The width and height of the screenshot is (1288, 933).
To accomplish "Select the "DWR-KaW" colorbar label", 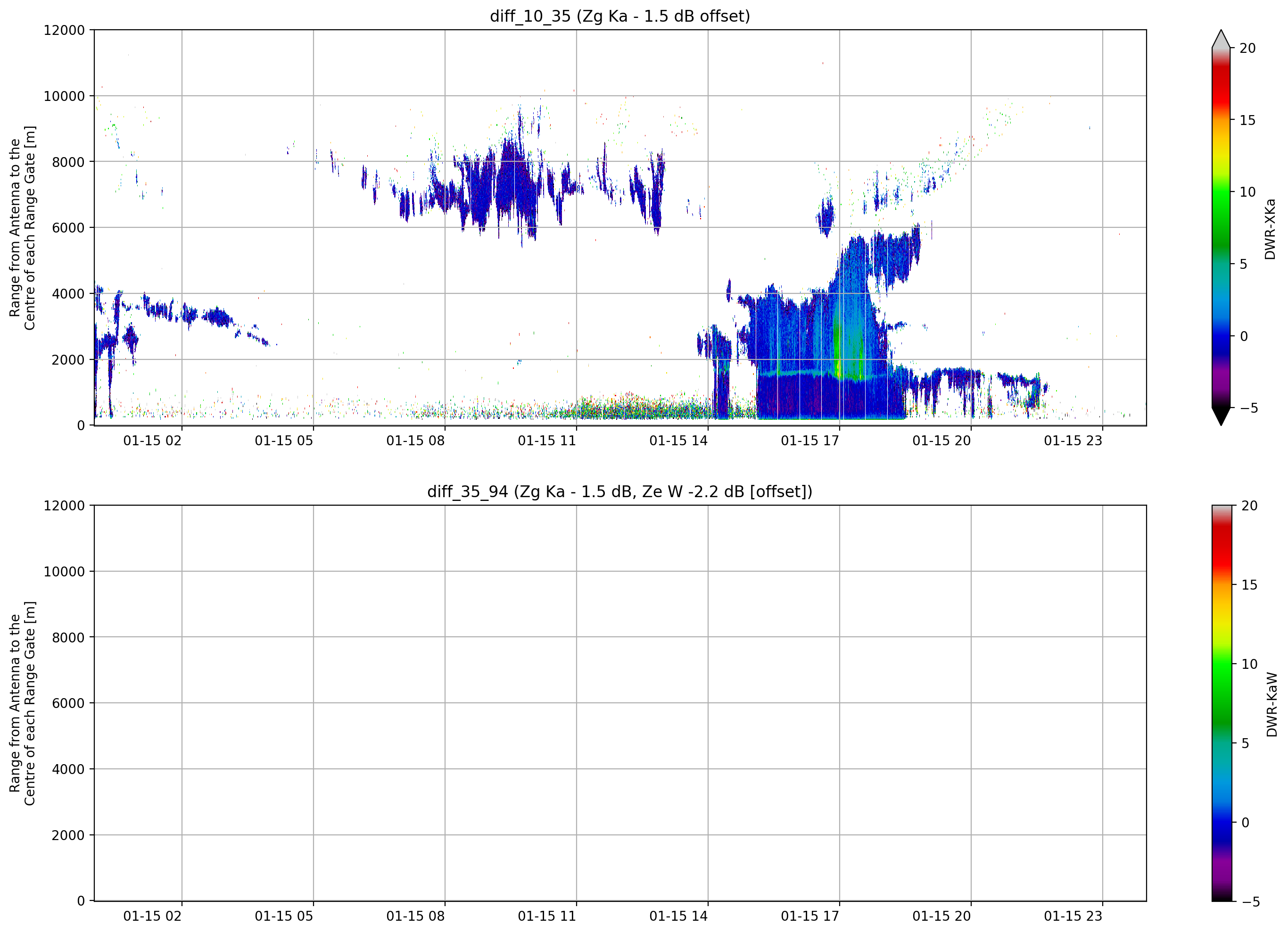I will point(1271,705).
